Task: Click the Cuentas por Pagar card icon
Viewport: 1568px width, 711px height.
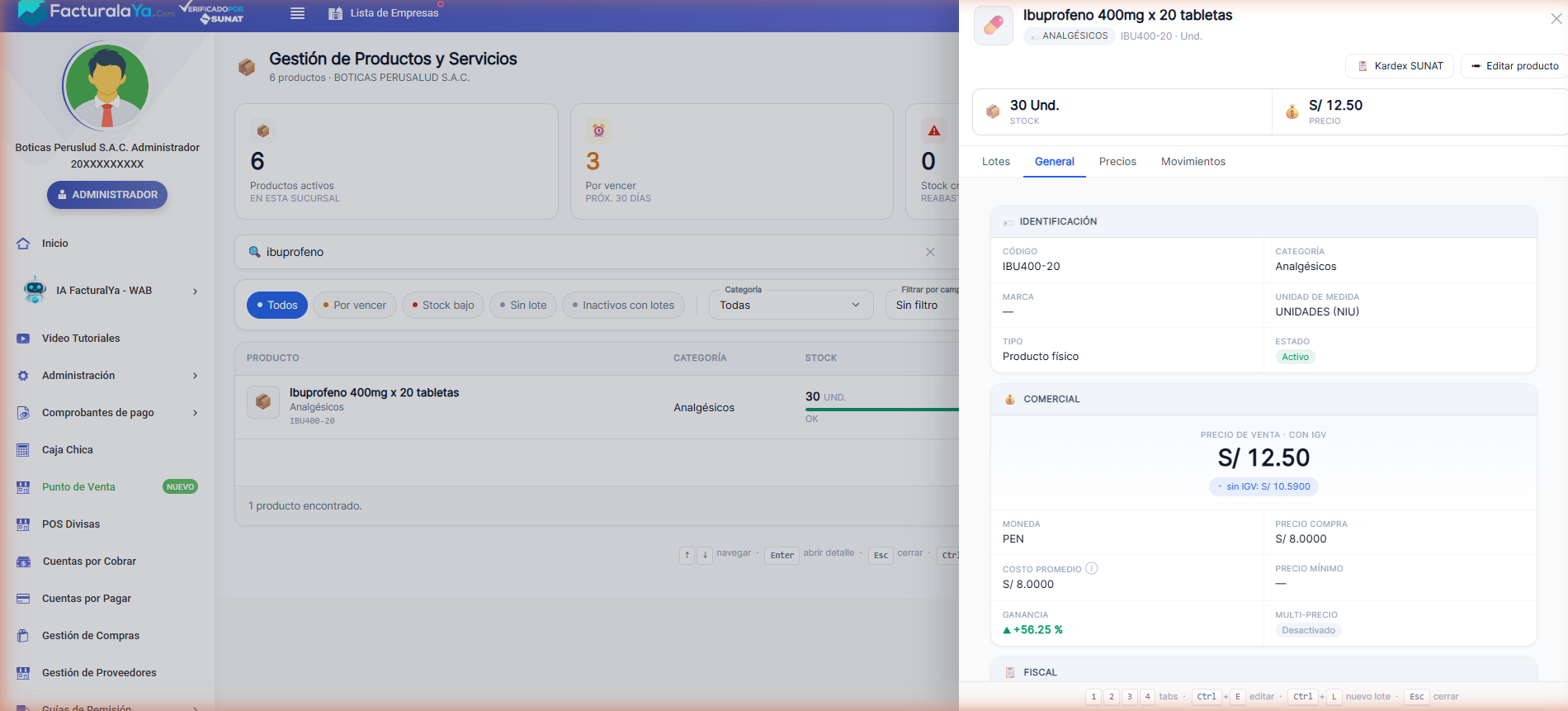Action: tap(23, 599)
